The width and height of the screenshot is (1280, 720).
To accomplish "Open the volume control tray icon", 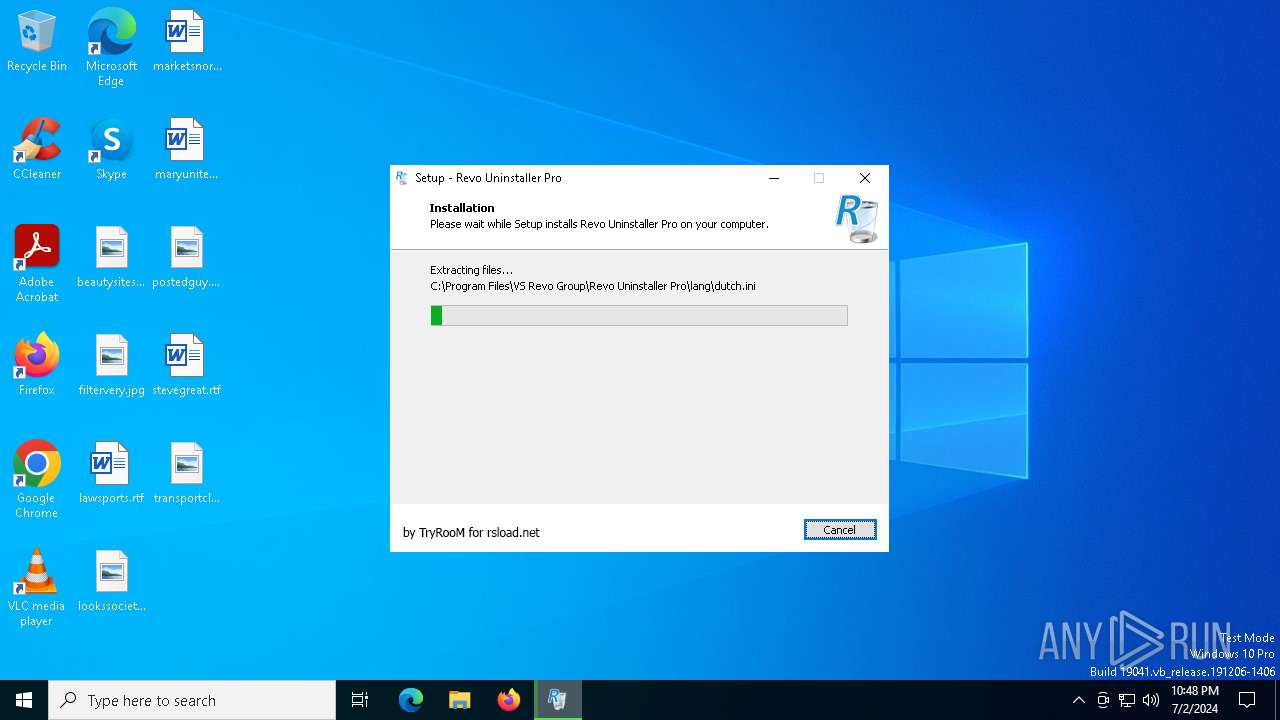I will [1151, 700].
